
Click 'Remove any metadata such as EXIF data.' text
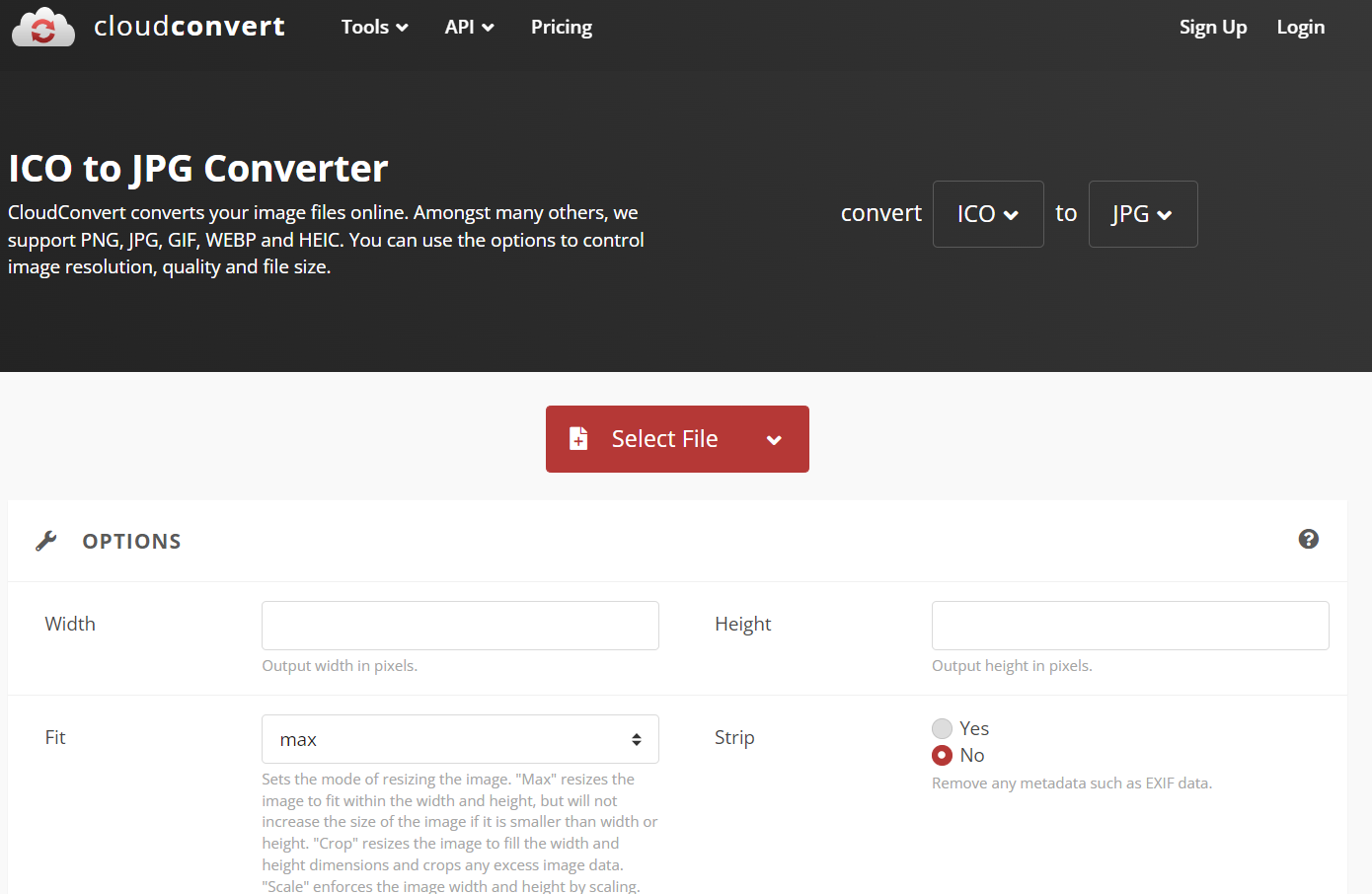point(1072,783)
